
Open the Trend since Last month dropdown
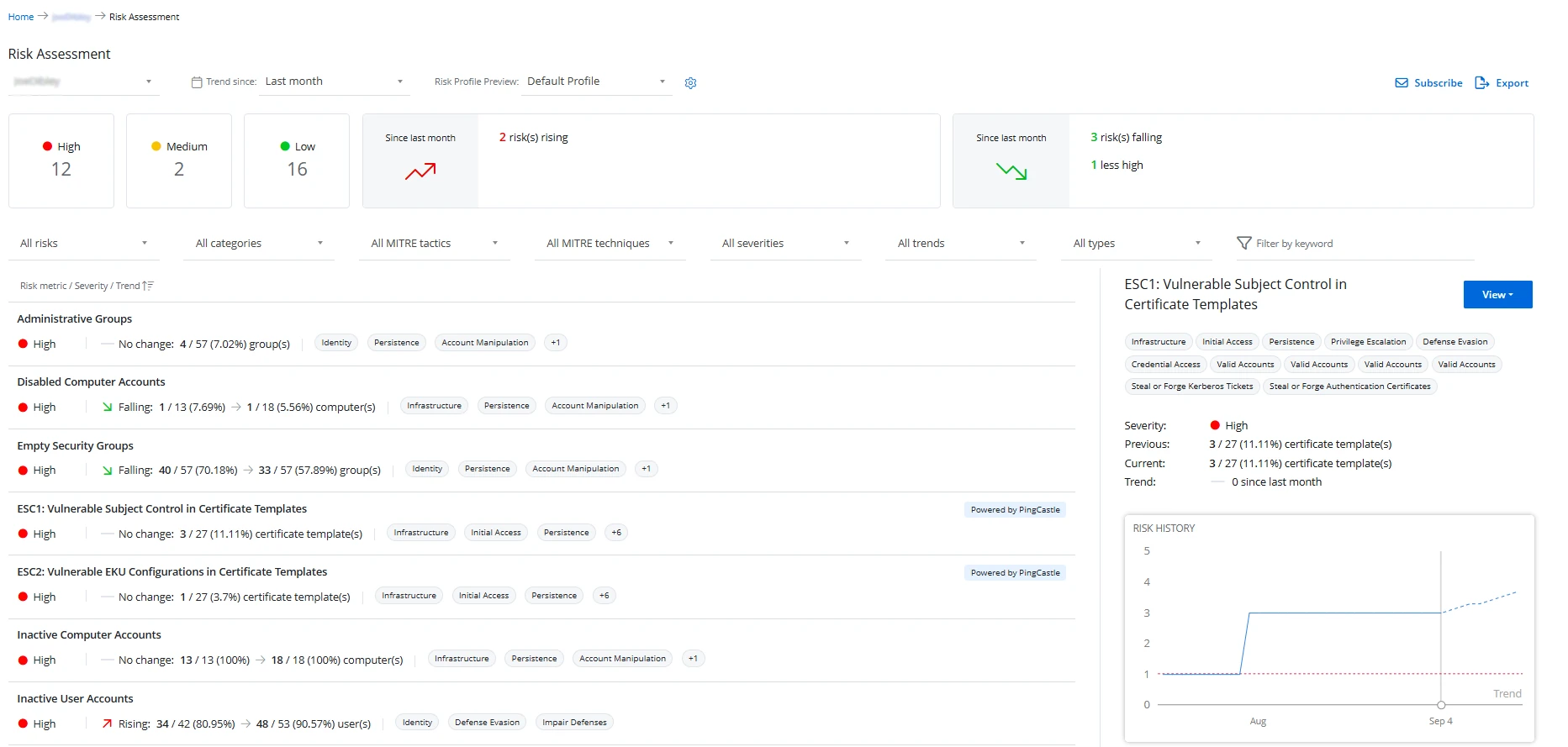[x=334, y=82]
